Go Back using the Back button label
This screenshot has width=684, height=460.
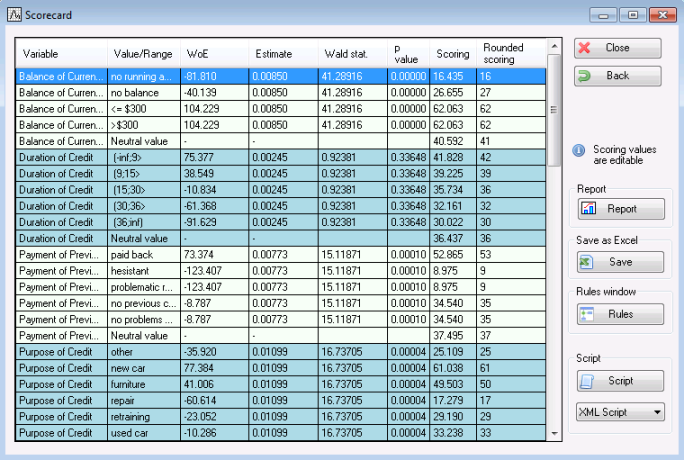coord(618,75)
